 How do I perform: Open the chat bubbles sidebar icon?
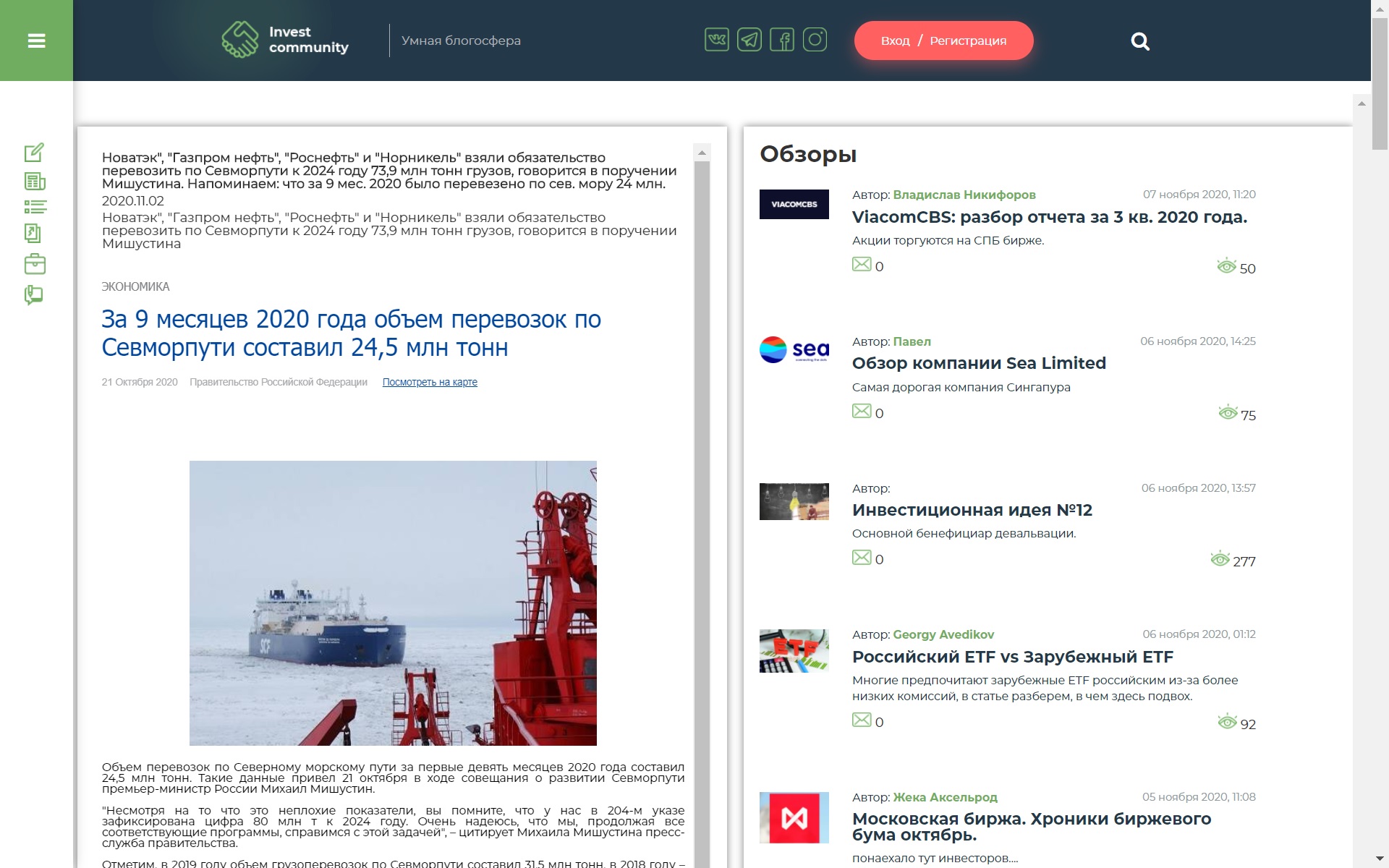(x=33, y=295)
